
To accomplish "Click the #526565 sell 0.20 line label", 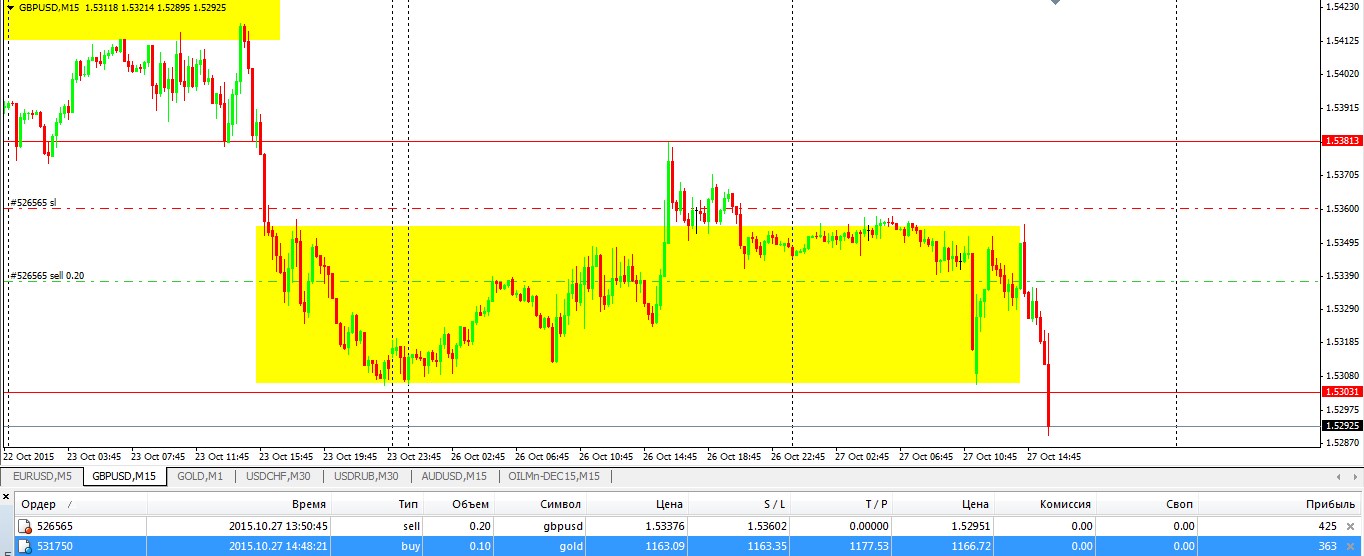I will (47, 275).
